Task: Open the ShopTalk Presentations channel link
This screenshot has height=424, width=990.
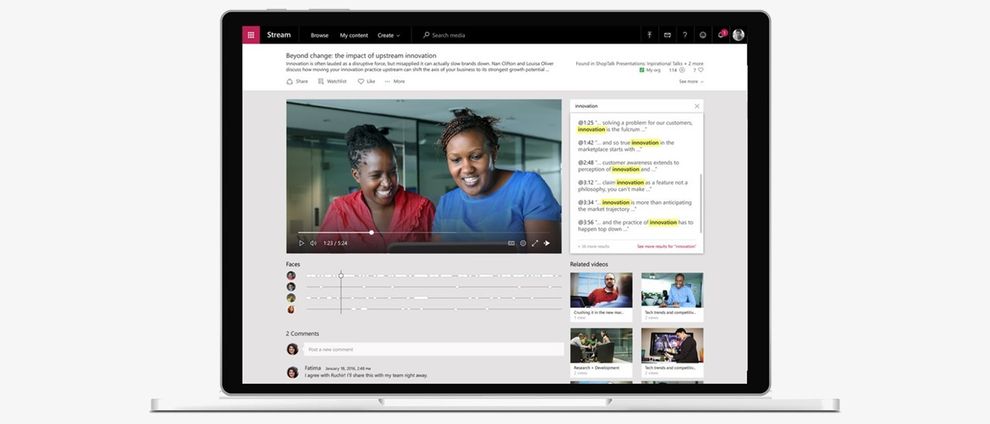Action: click(x=618, y=64)
